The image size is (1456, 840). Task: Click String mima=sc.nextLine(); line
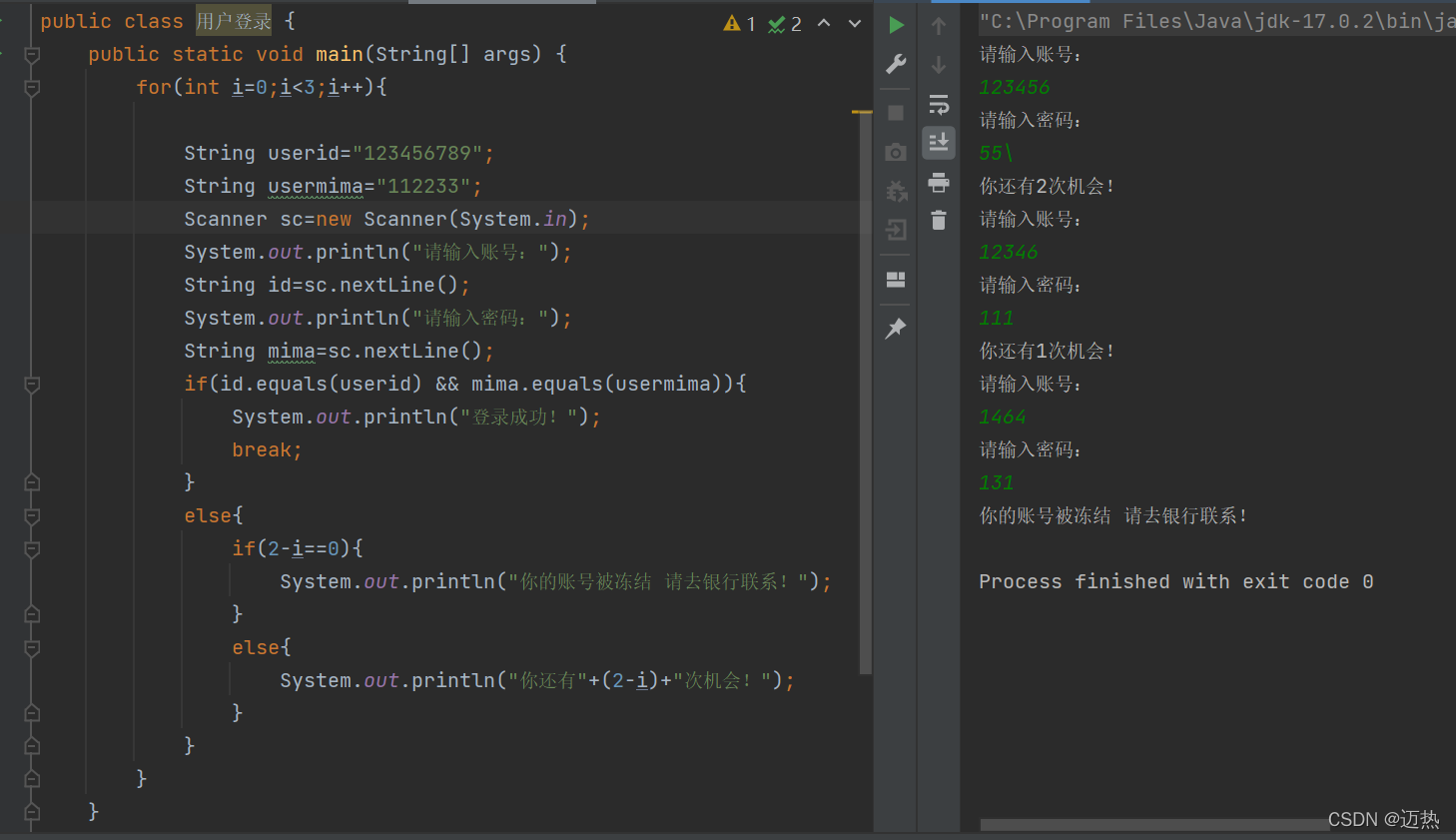[x=339, y=351]
